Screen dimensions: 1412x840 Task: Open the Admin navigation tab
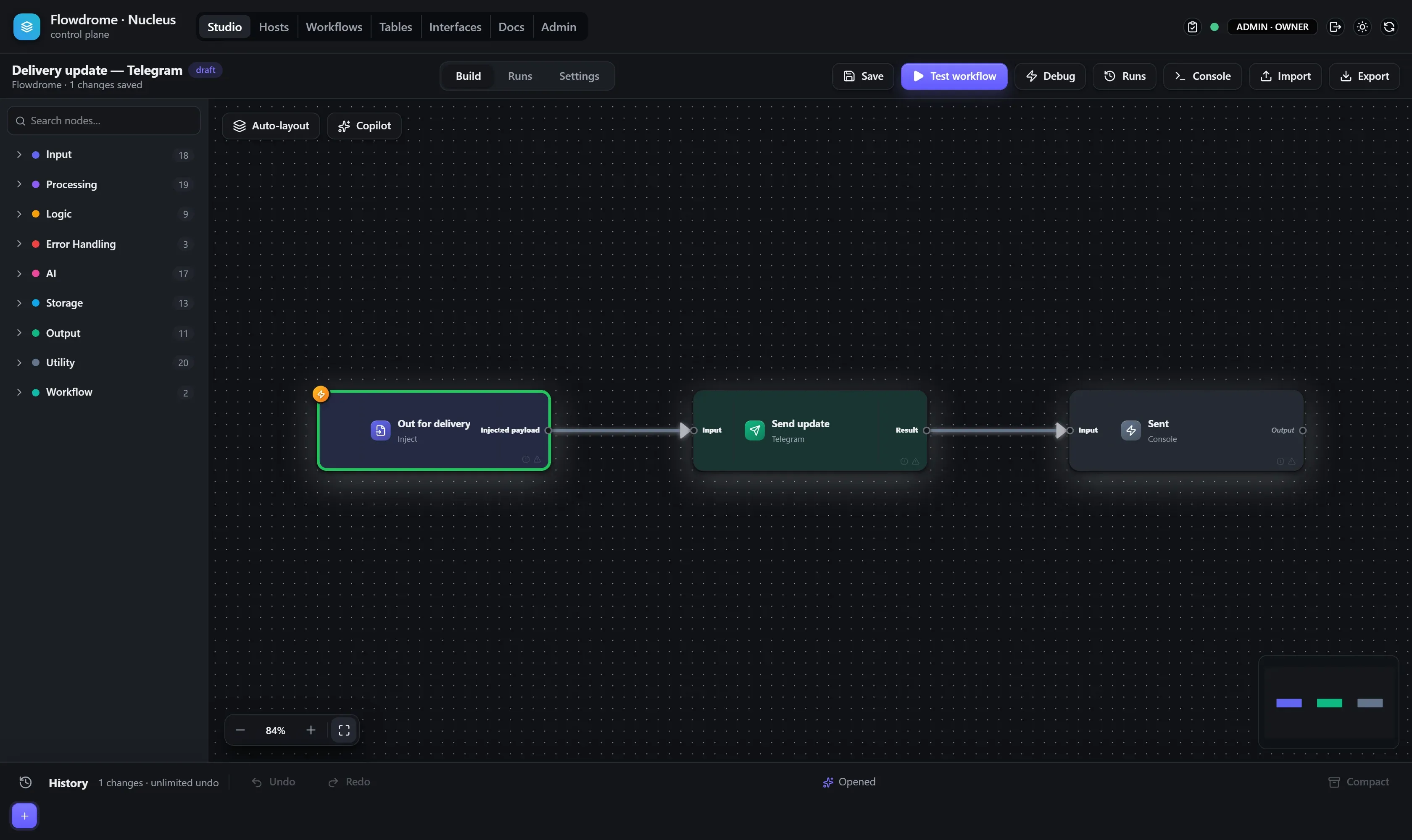[558, 26]
